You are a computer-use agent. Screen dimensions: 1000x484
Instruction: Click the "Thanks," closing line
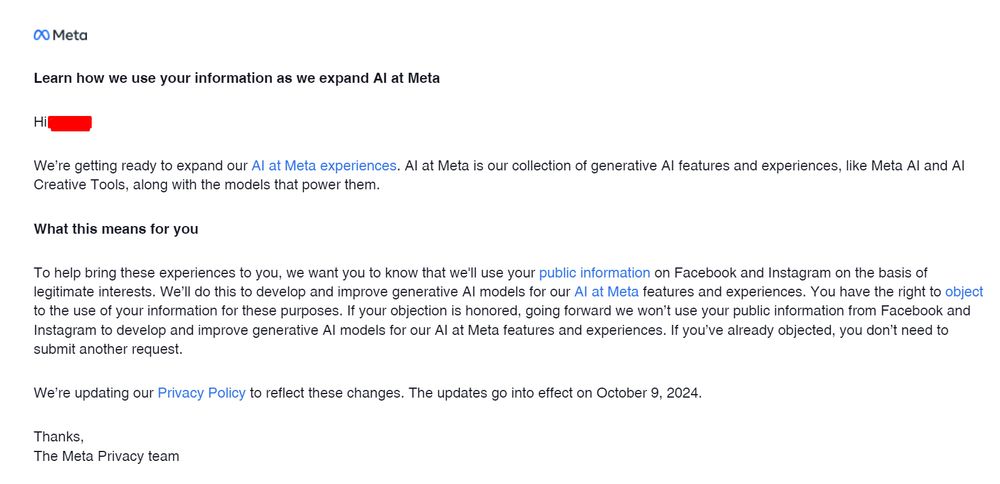point(59,437)
